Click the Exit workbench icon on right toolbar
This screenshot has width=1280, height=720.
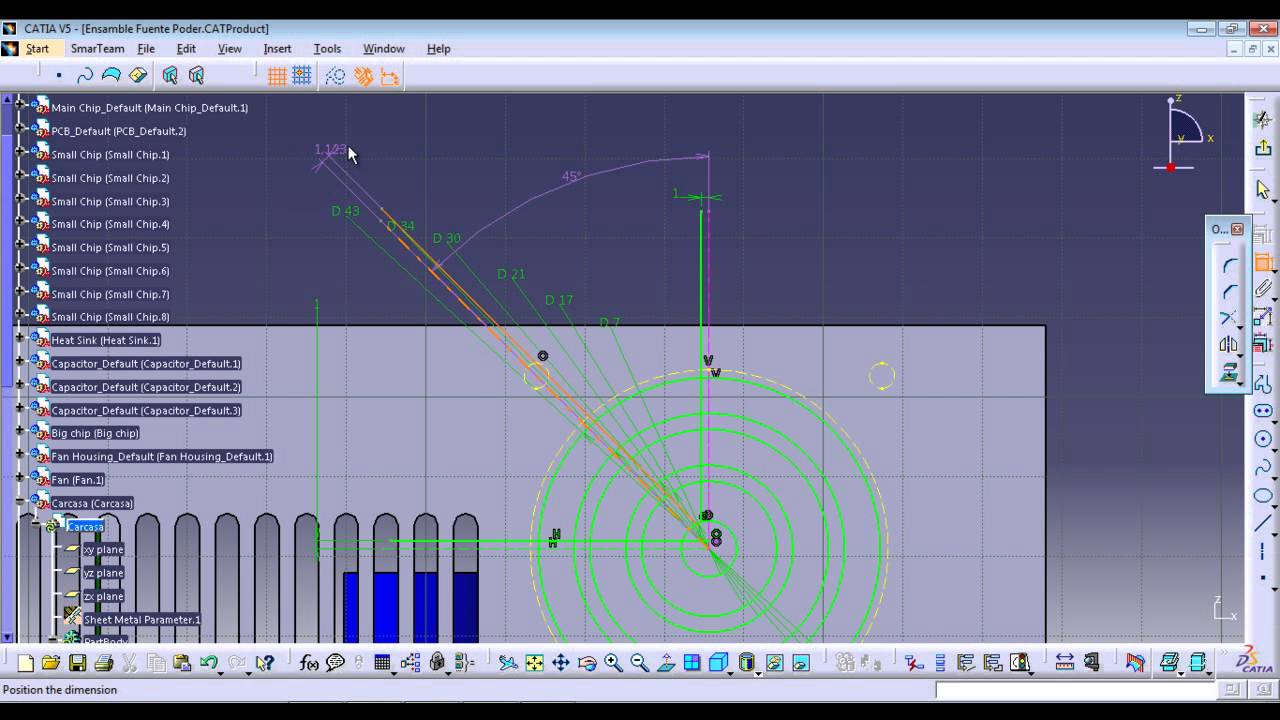tap(1263, 148)
